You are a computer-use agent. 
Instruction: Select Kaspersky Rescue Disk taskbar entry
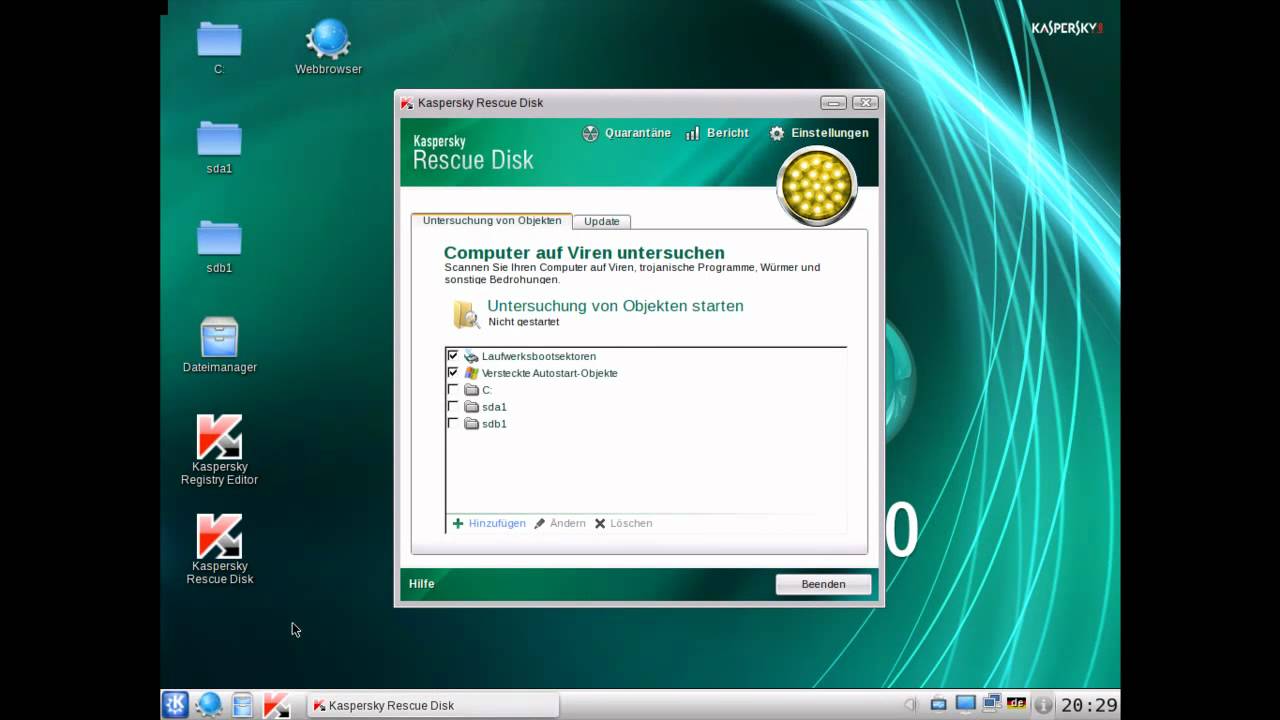[x=432, y=705]
